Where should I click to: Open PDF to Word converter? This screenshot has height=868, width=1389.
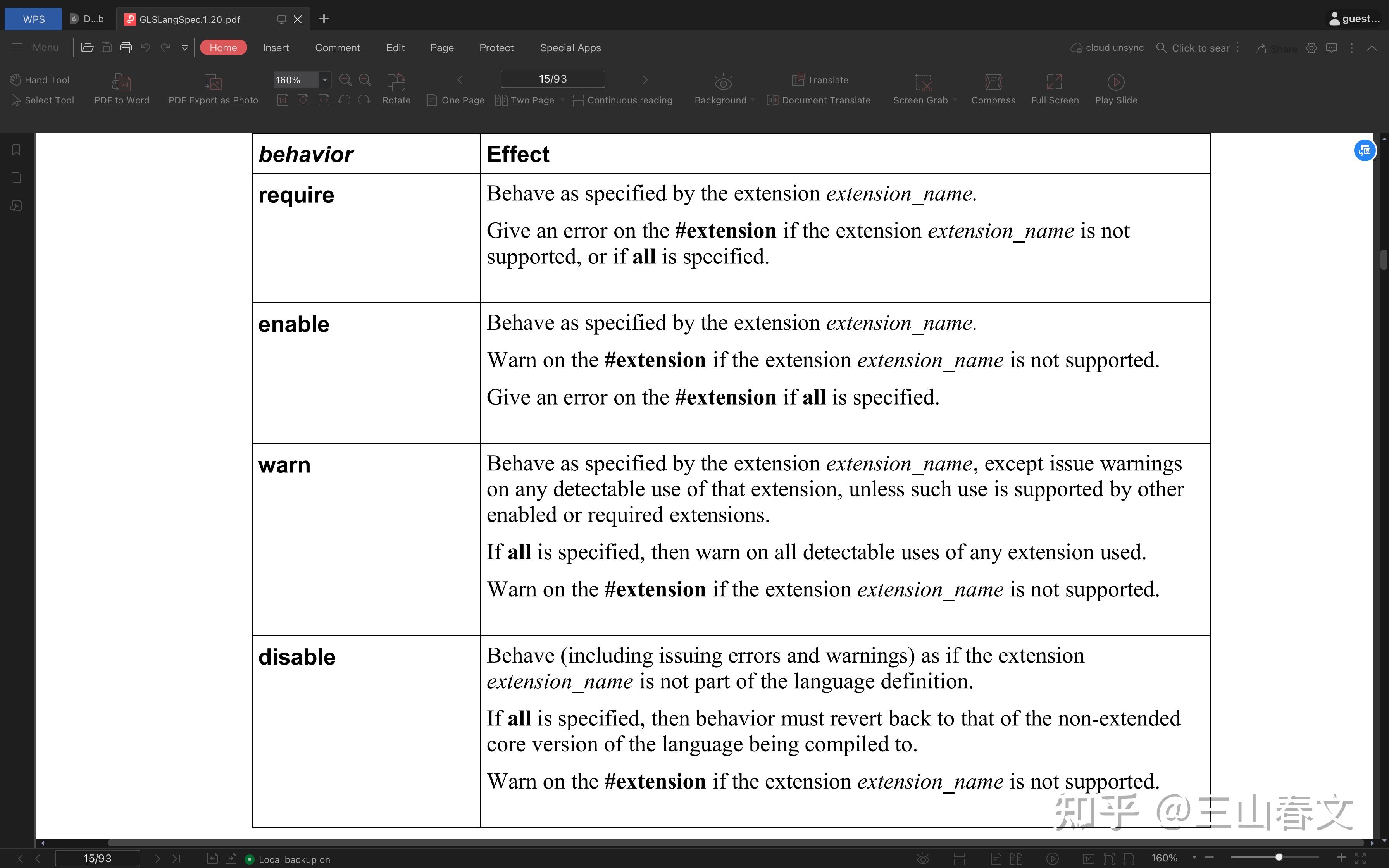tap(121, 89)
